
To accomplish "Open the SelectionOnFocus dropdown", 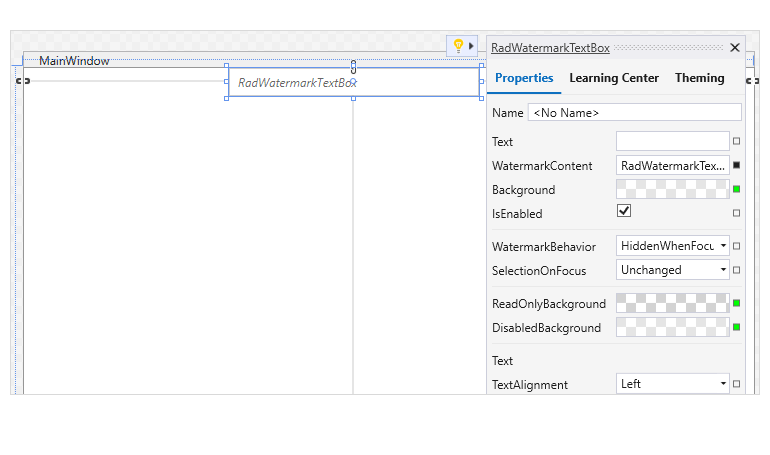I will (672, 270).
